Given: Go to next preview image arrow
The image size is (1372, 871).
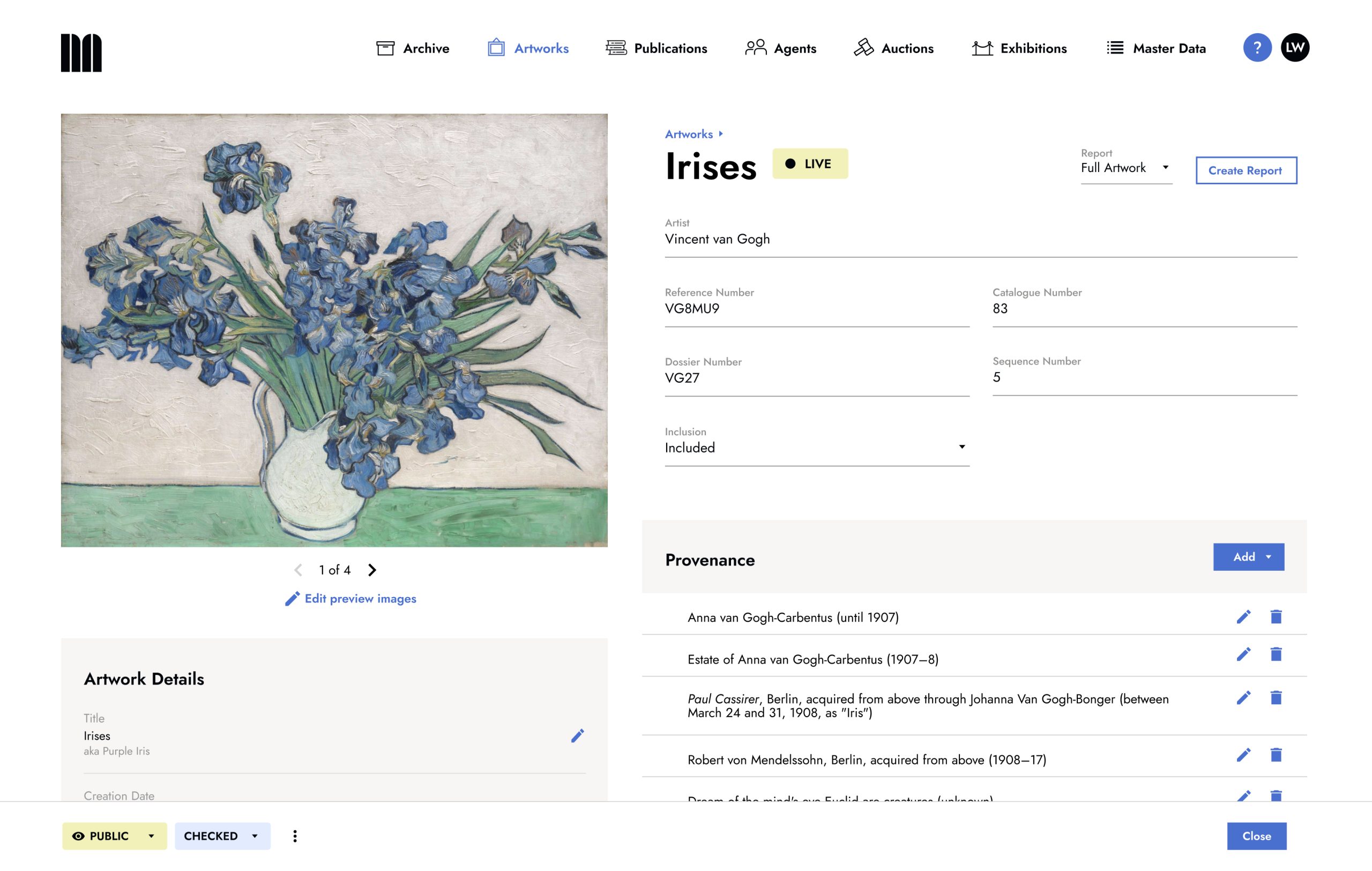Looking at the screenshot, I should click(372, 570).
